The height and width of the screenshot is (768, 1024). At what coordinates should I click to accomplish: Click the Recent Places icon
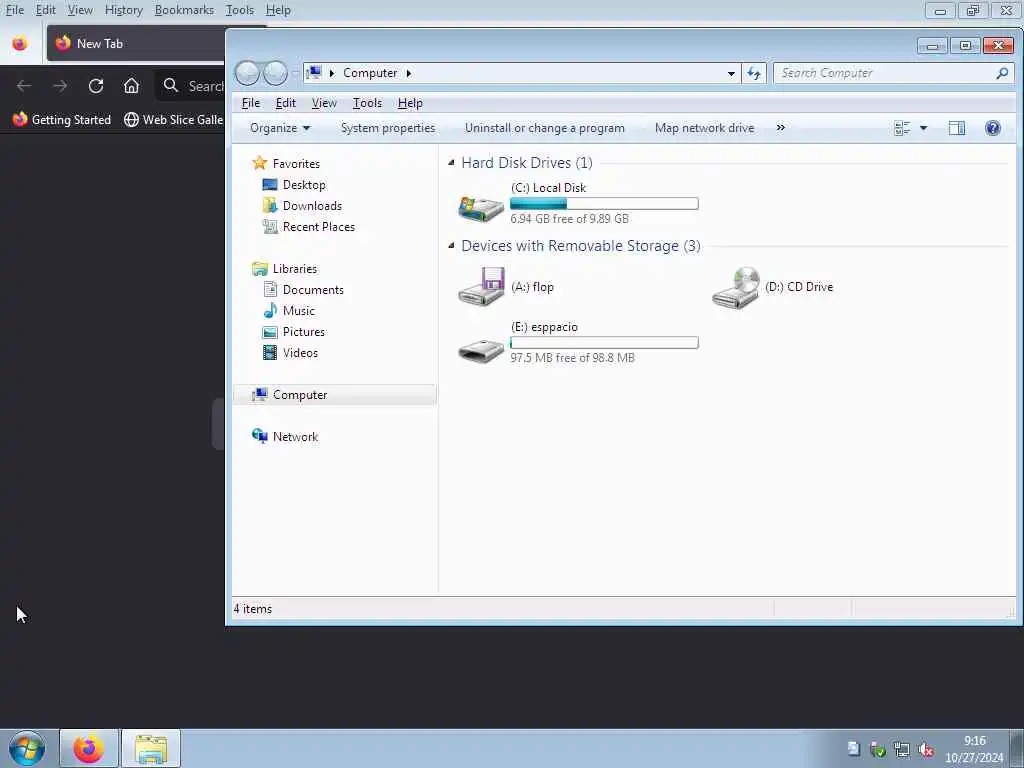tap(270, 227)
